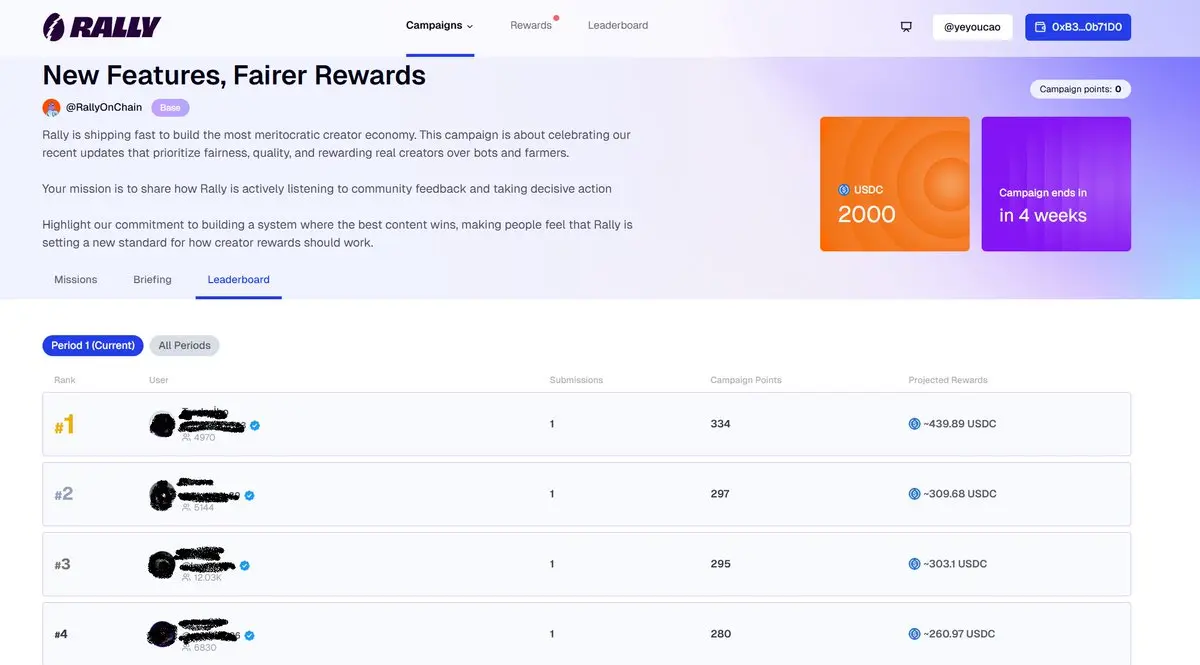Image resolution: width=1200 pixels, height=665 pixels.
Task: Click followers icon next to 12.03K
Action: point(186,577)
